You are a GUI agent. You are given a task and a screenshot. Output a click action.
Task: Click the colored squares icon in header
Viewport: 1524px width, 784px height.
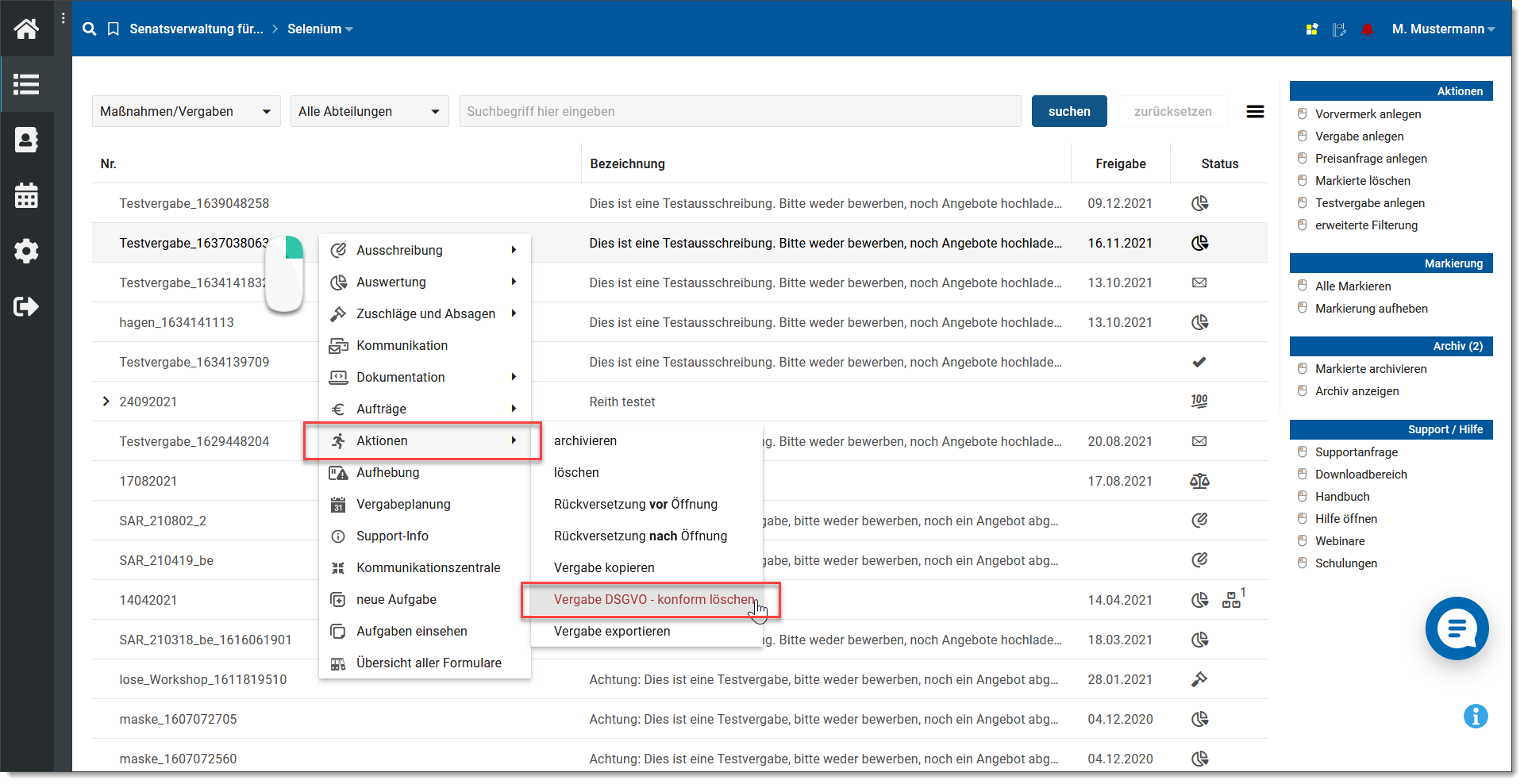click(1312, 29)
